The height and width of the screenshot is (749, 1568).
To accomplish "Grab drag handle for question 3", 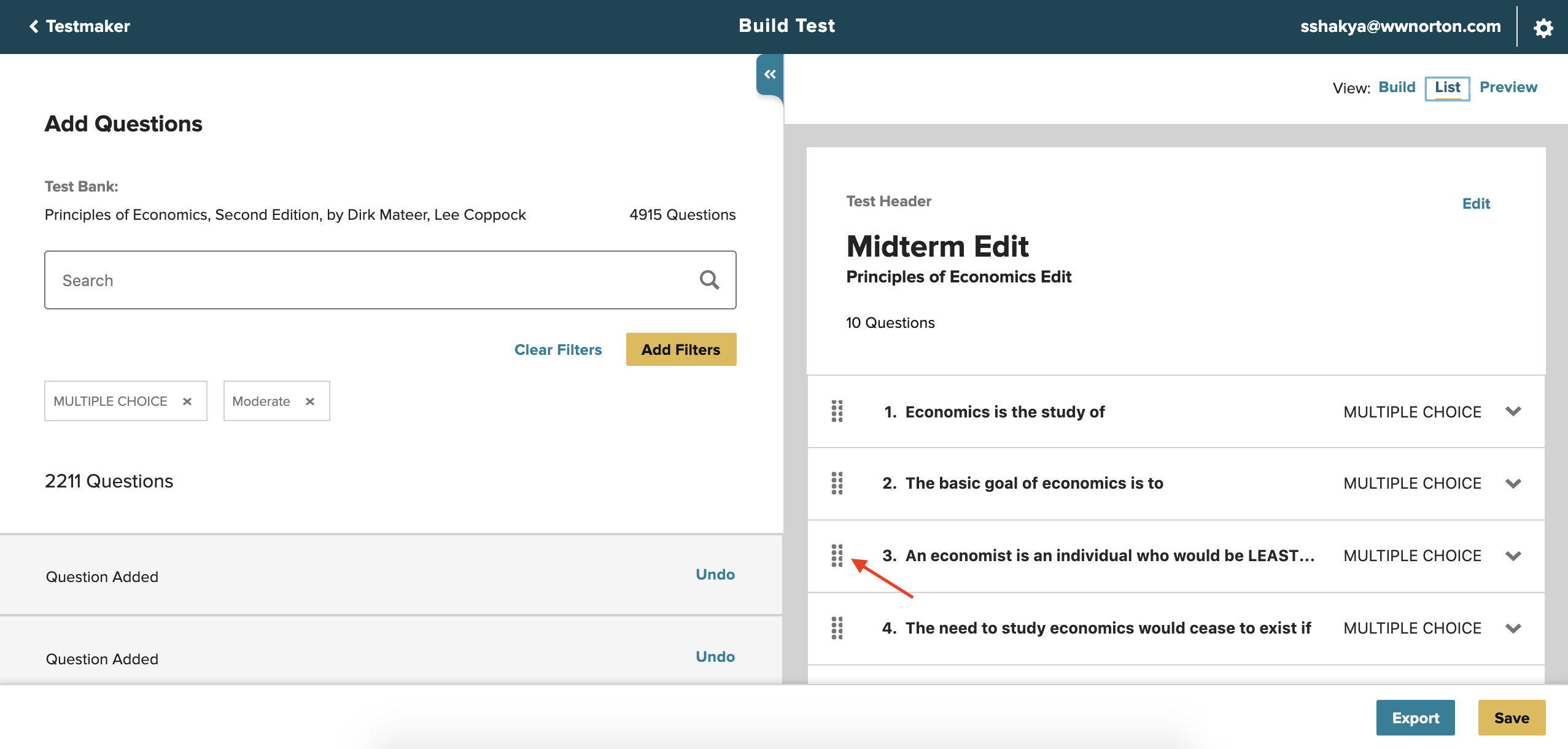I will pyautogui.click(x=837, y=556).
